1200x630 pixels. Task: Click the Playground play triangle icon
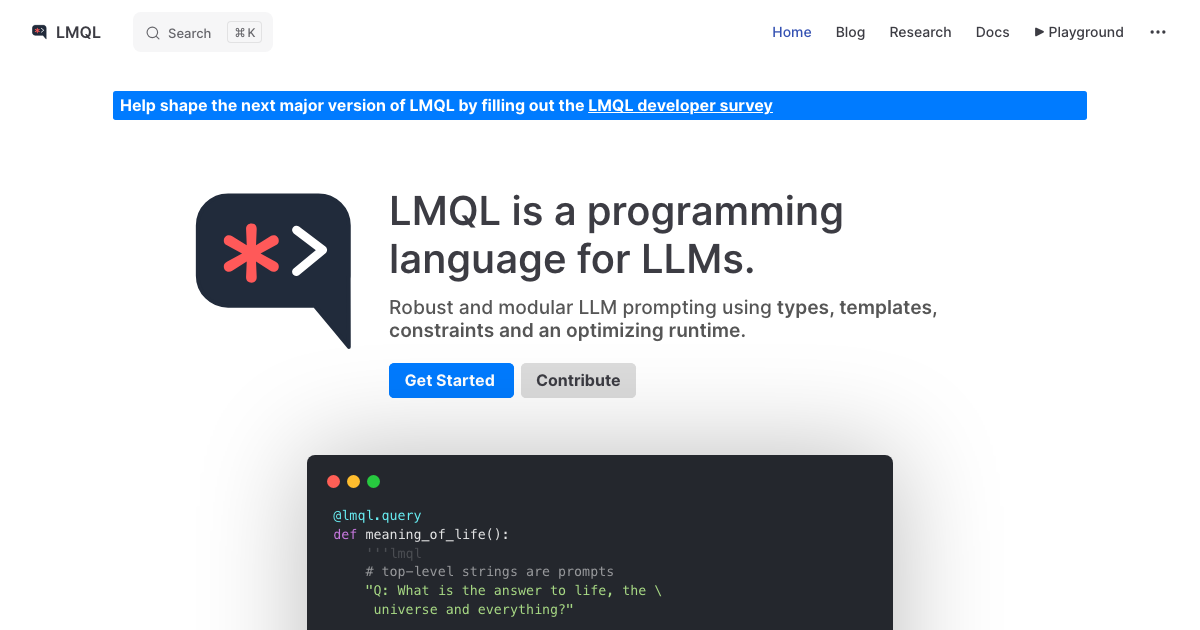(x=1040, y=32)
